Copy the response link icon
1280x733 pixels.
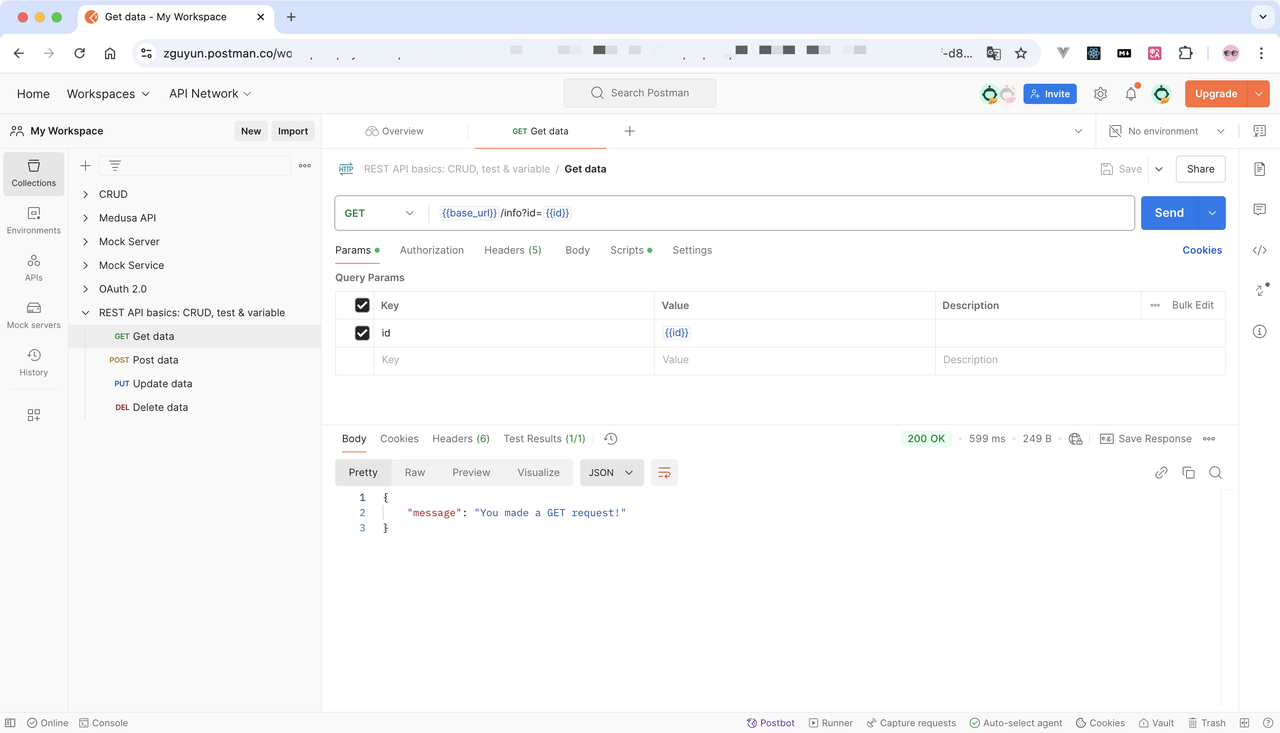(1161, 473)
